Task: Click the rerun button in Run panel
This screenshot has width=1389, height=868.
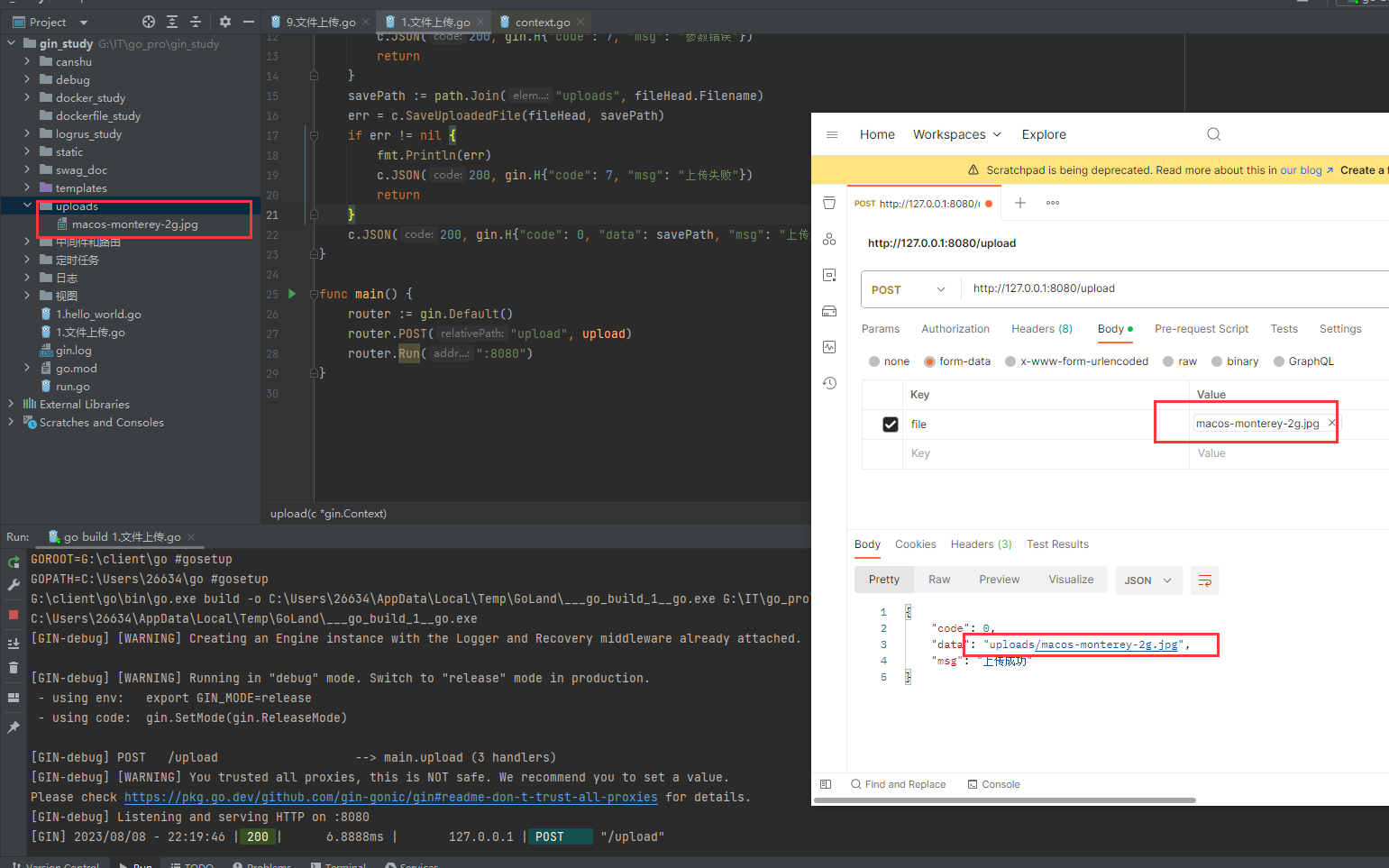Action: [x=14, y=562]
